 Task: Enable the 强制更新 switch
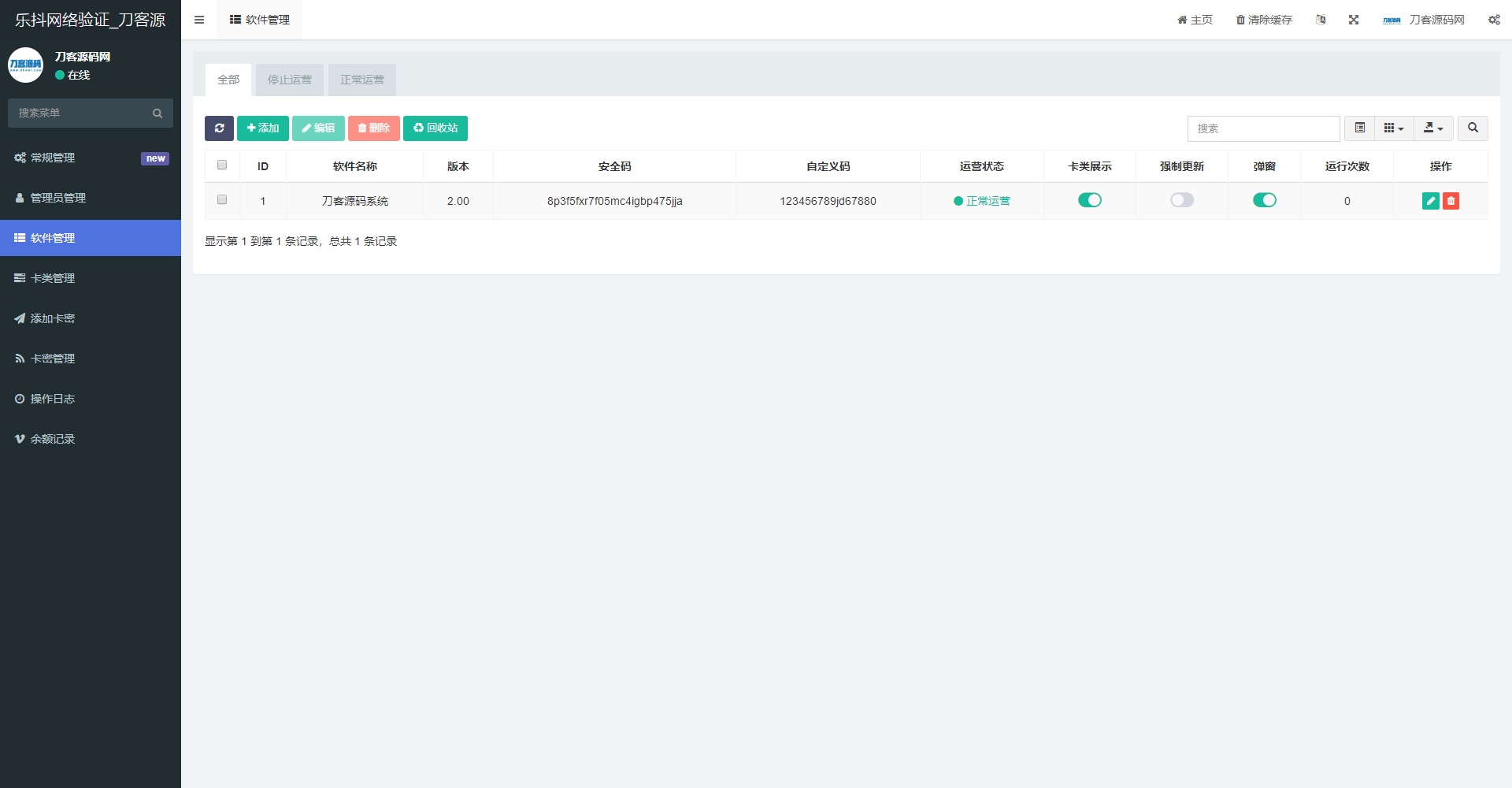[1181, 200]
